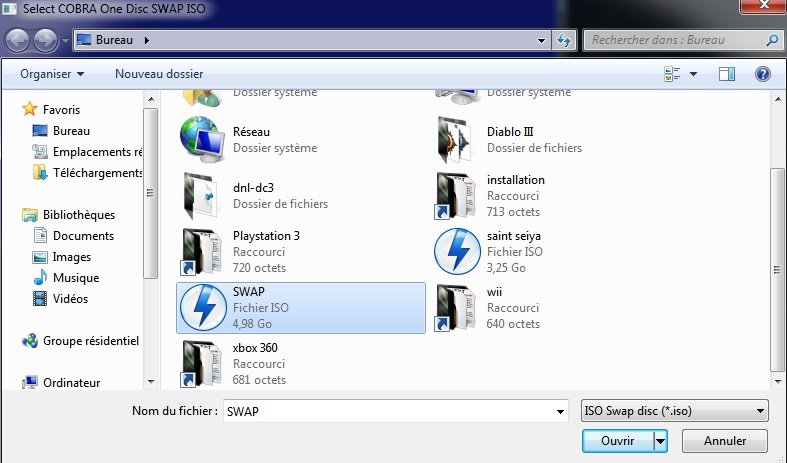Click Nouveau dossier in the toolbar

point(159,74)
